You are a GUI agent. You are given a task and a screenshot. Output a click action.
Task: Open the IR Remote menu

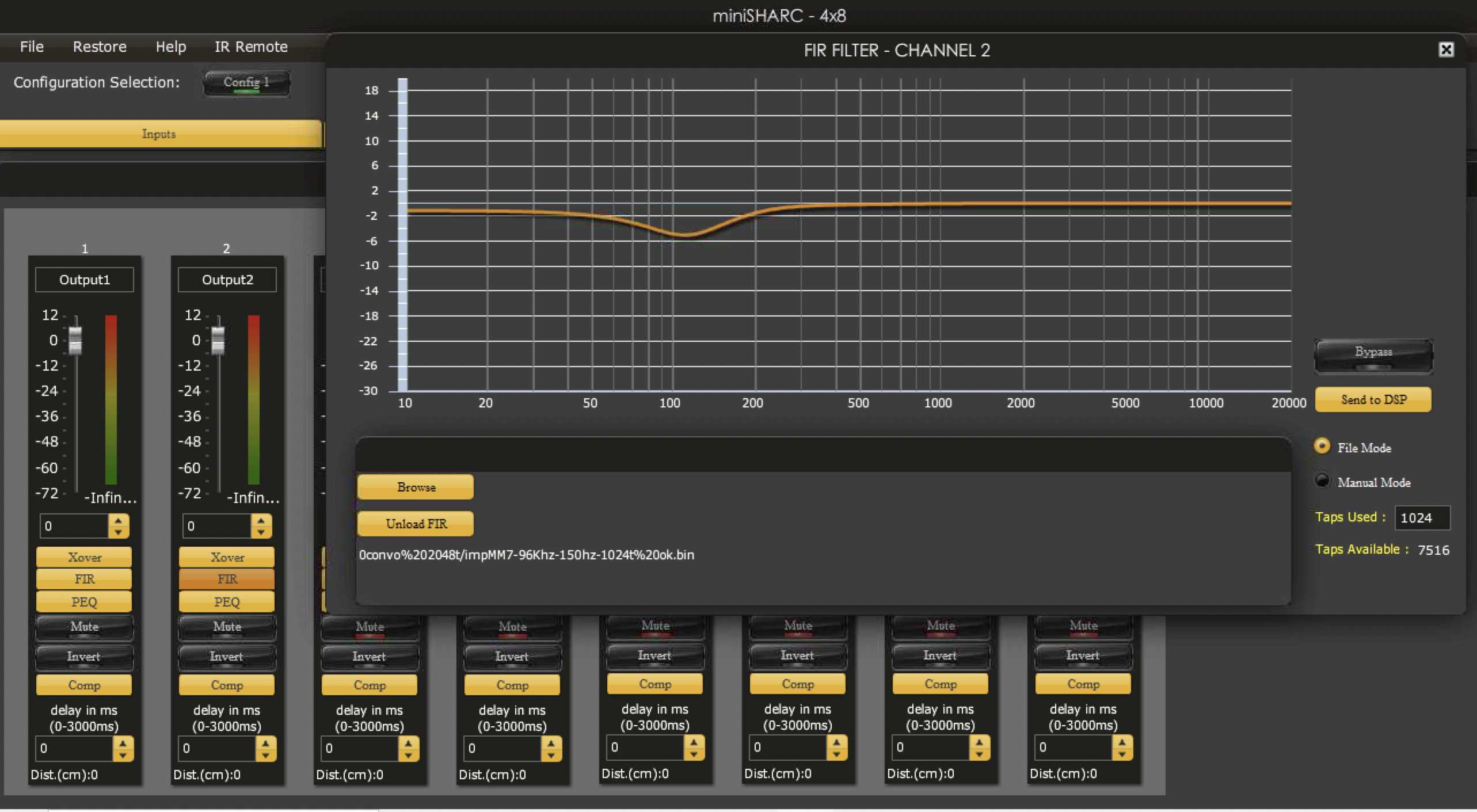(x=251, y=47)
